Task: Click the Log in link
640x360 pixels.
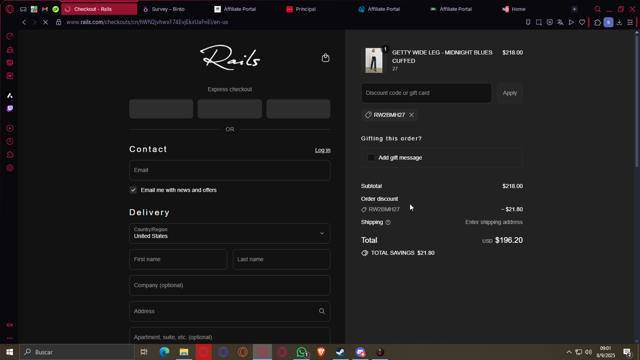Action: pos(322,150)
